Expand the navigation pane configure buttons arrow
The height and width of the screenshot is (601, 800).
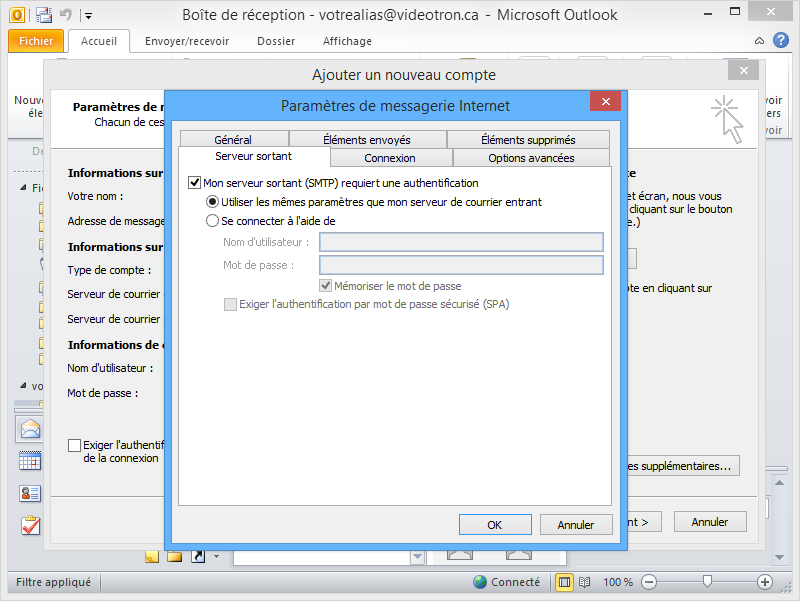pyautogui.click(x=216, y=557)
